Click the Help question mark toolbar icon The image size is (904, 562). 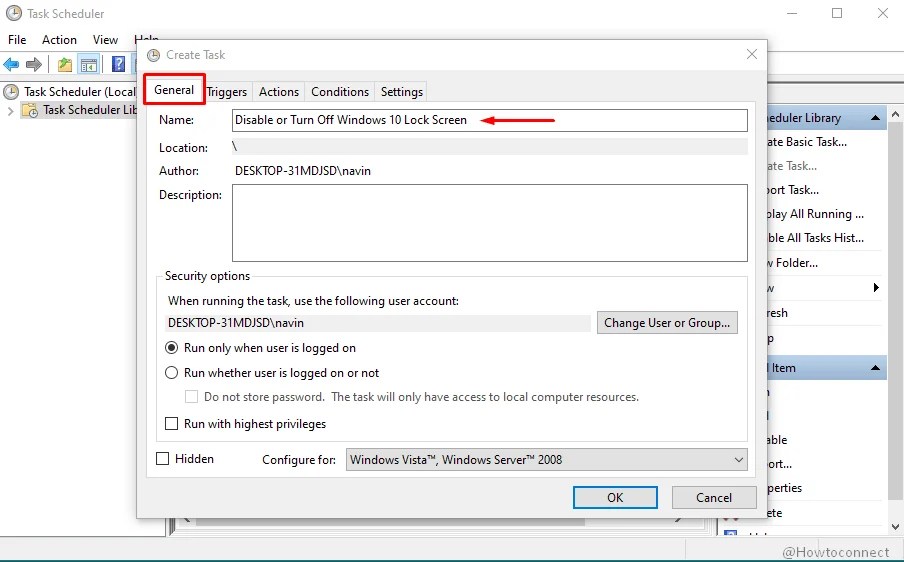(118, 64)
